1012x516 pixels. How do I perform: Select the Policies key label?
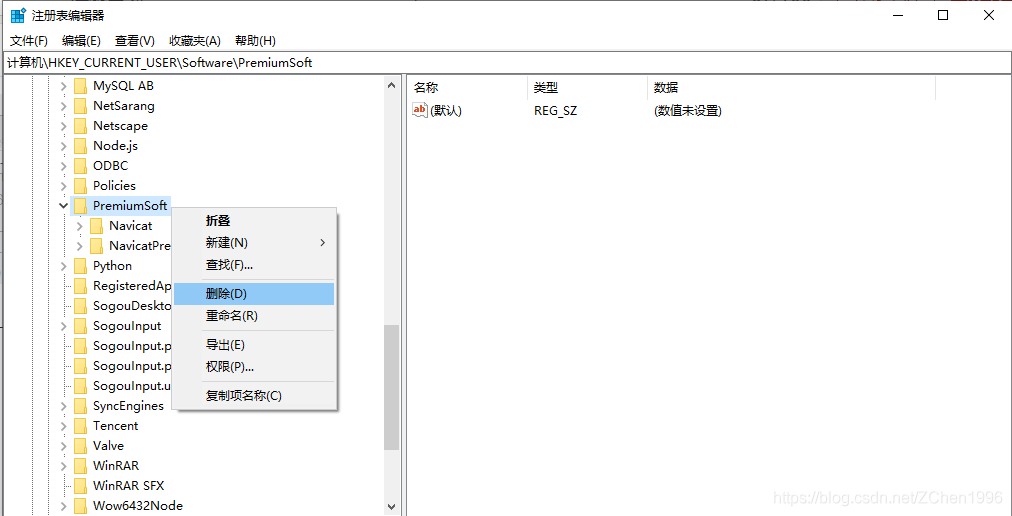pyautogui.click(x=114, y=186)
